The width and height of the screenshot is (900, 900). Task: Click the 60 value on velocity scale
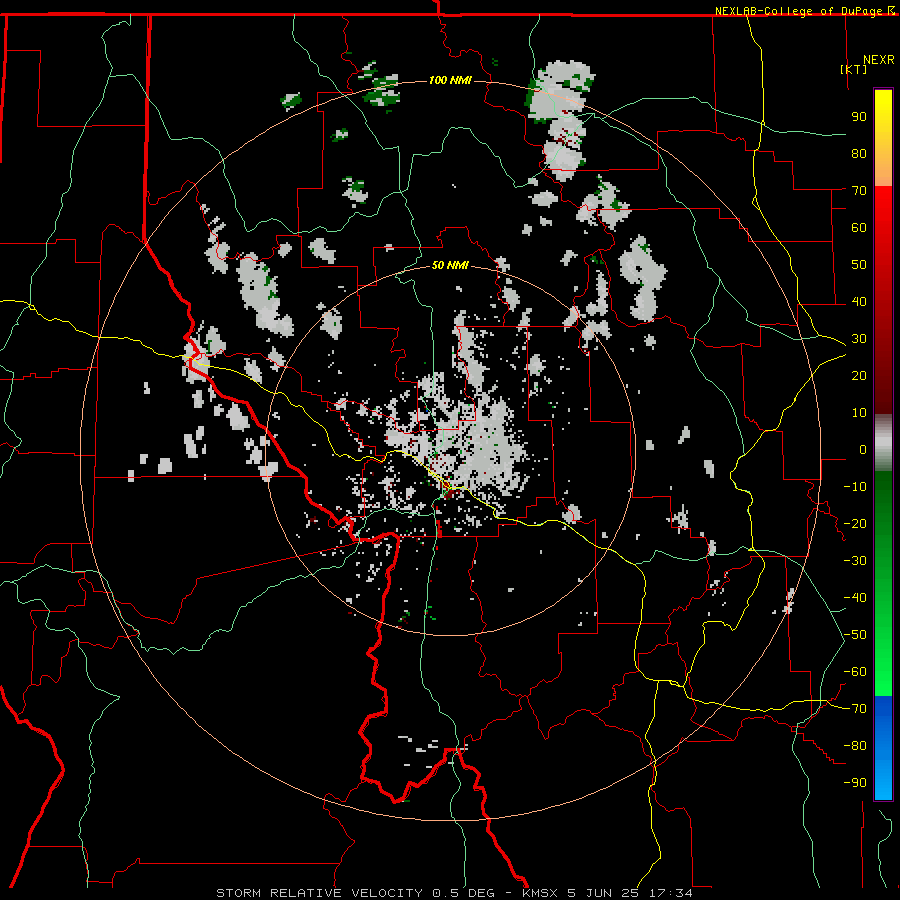(x=859, y=228)
